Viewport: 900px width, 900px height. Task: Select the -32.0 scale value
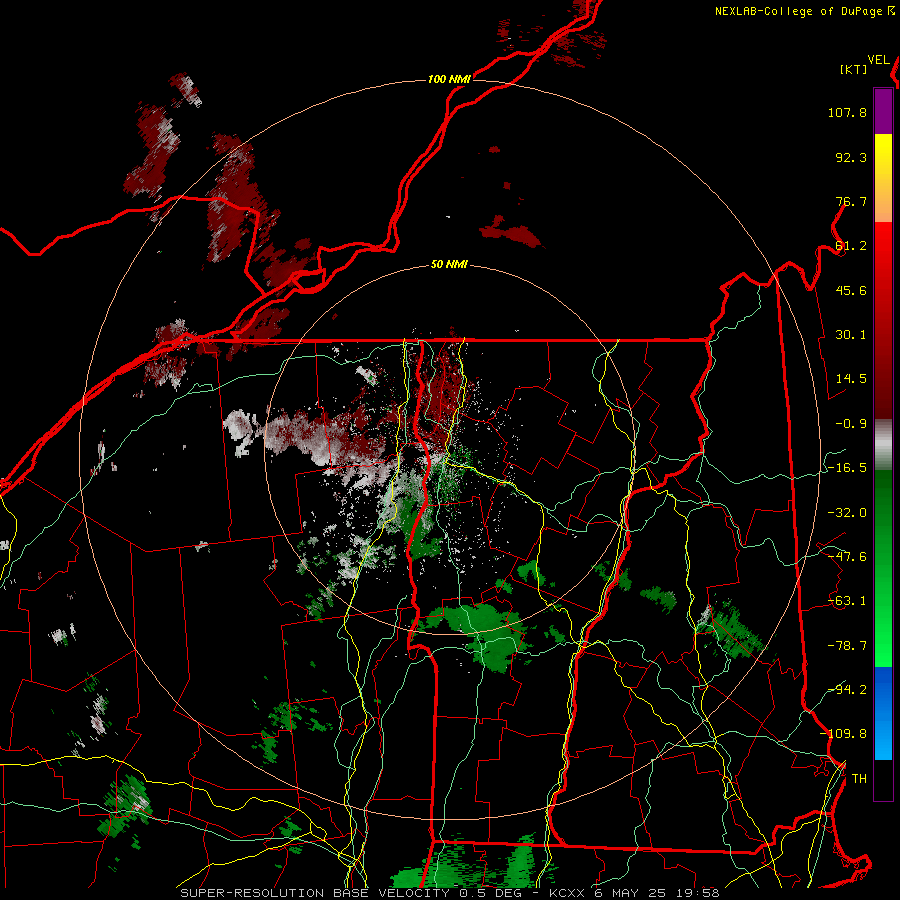pos(847,513)
